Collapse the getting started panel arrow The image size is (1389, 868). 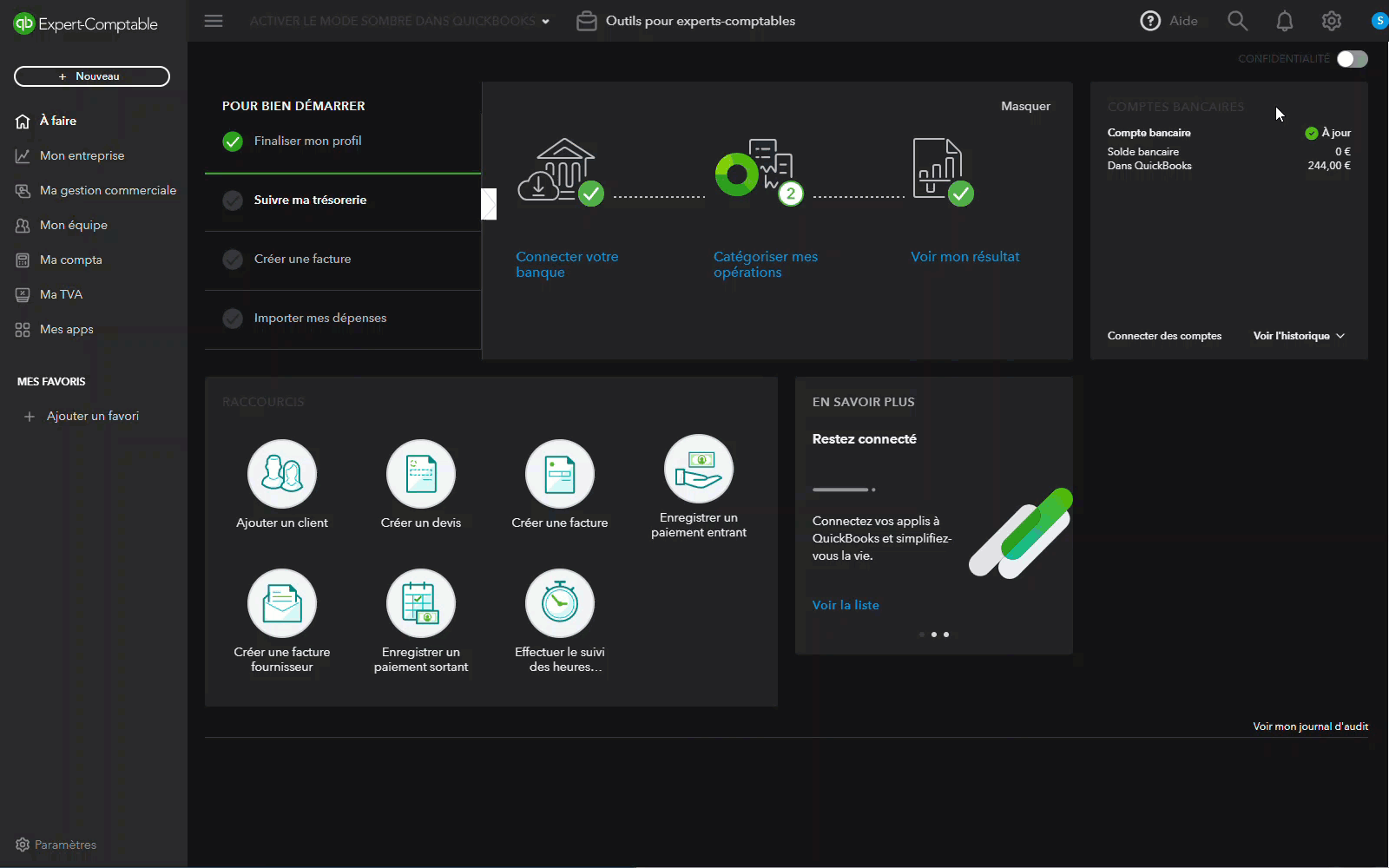click(489, 204)
